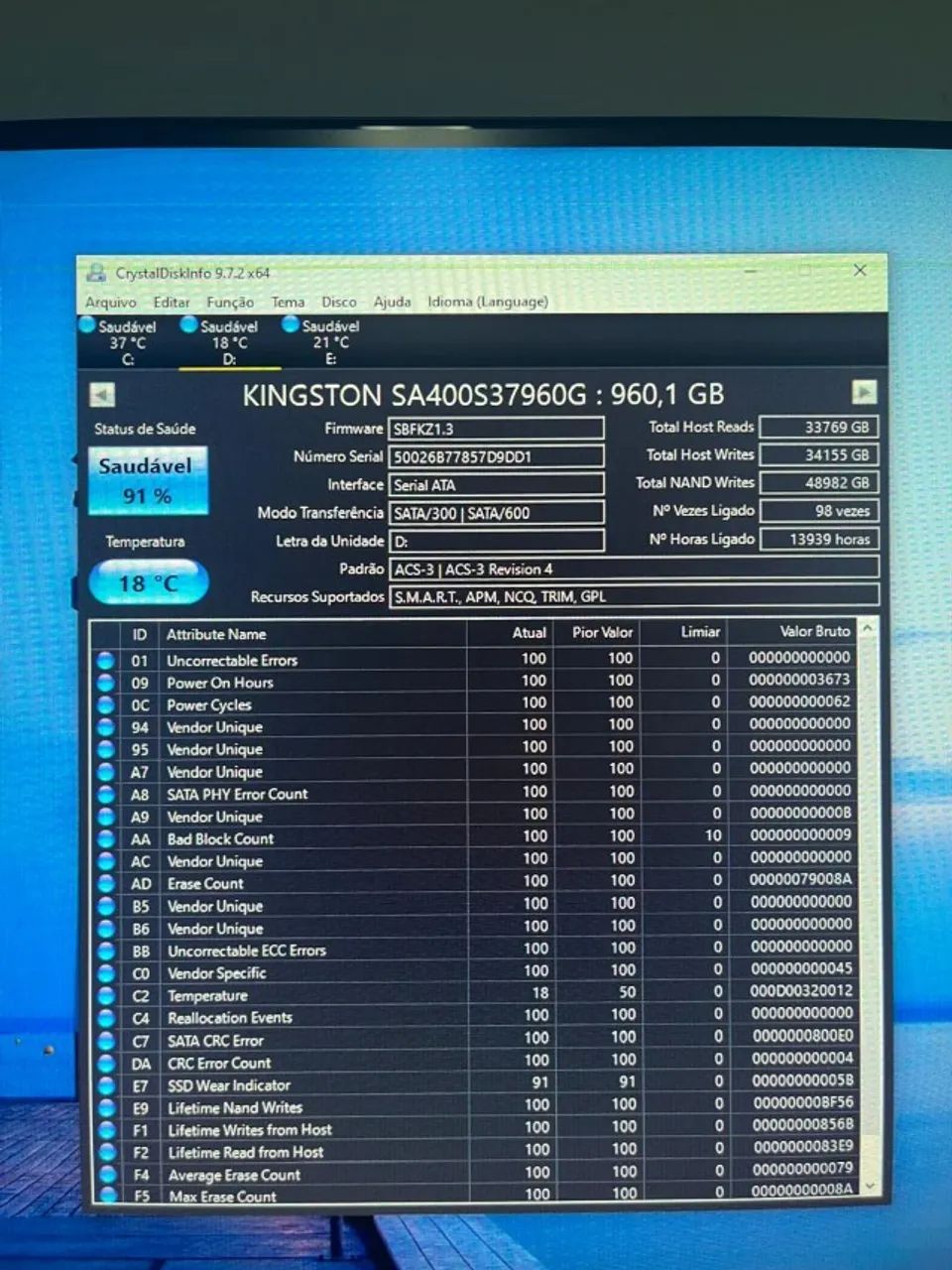952x1270 pixels.
Task: Open the Ajuda menu
Action: pos(392,302)
